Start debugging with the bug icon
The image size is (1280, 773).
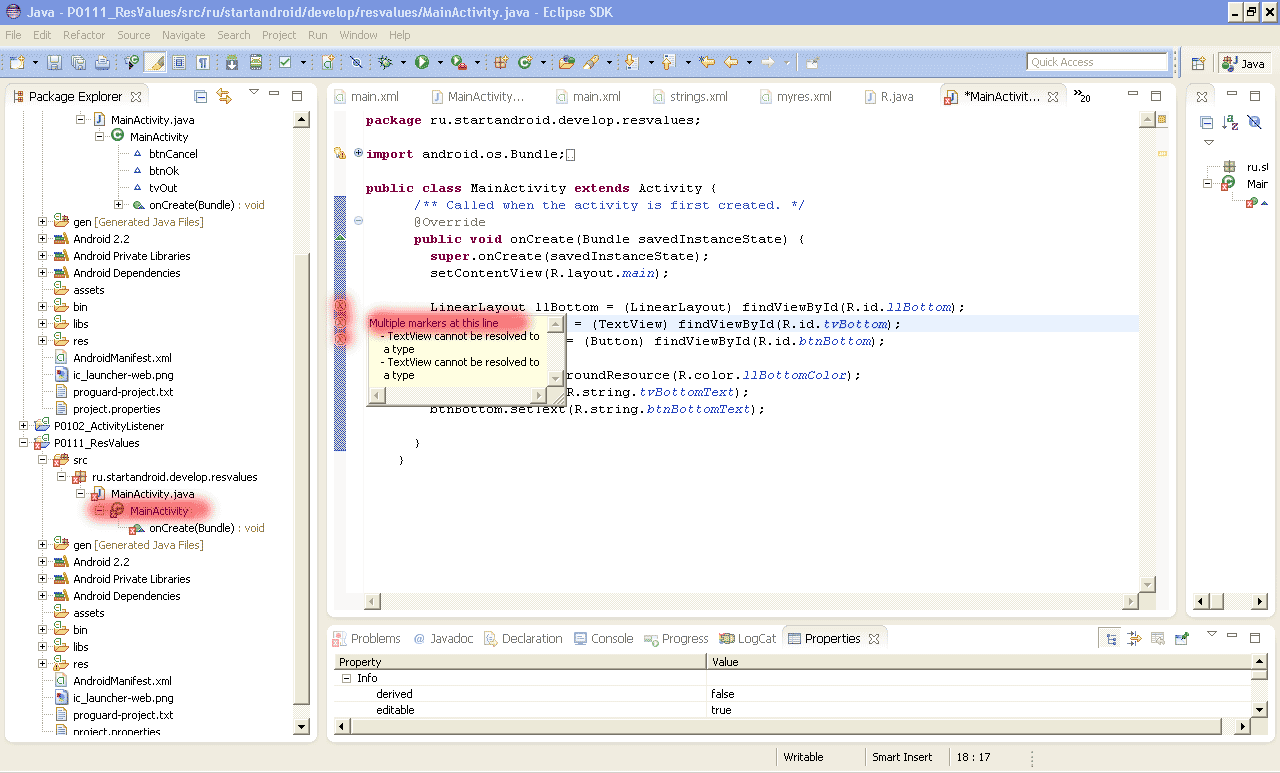(386, 62)
